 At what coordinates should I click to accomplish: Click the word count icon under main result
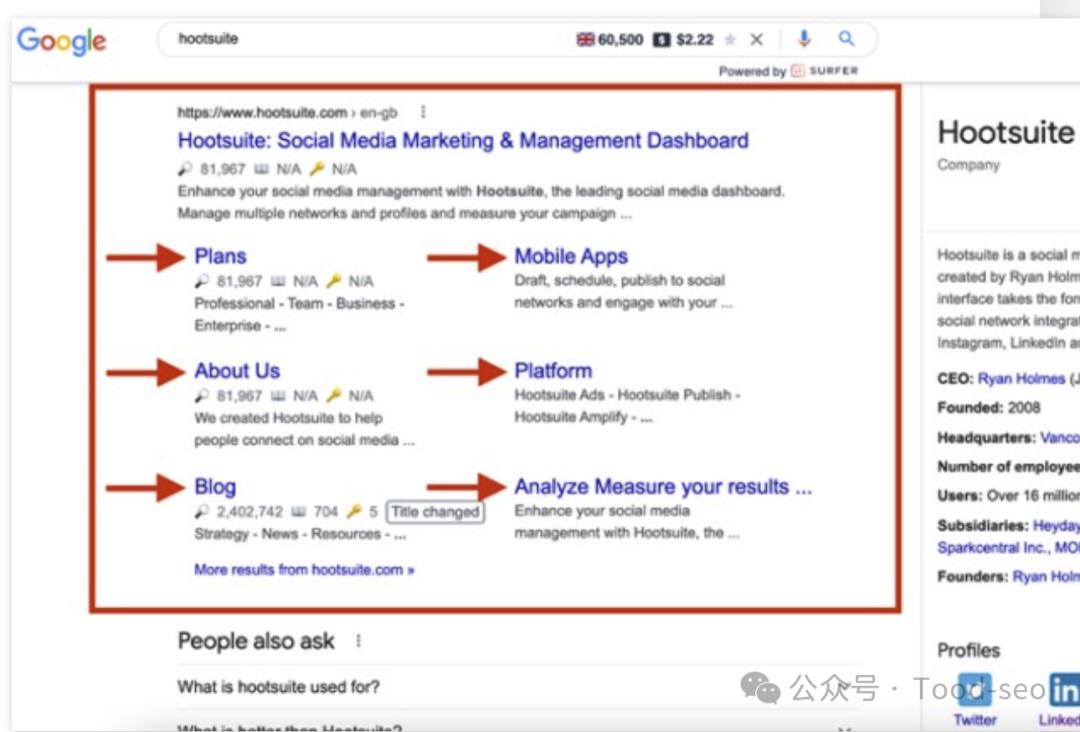pos(261,169)
